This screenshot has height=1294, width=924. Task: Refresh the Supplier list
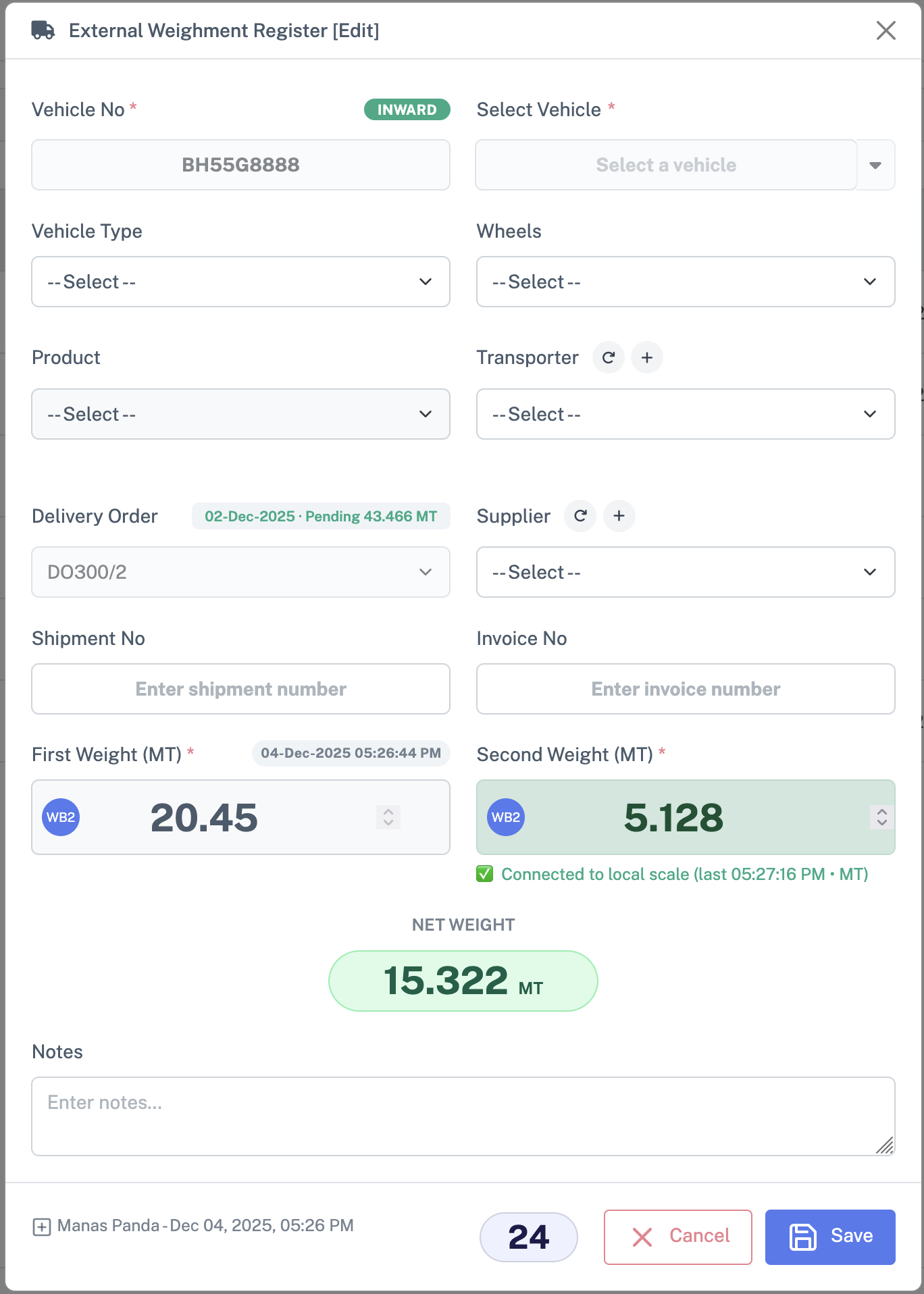(x=580, y=516)
